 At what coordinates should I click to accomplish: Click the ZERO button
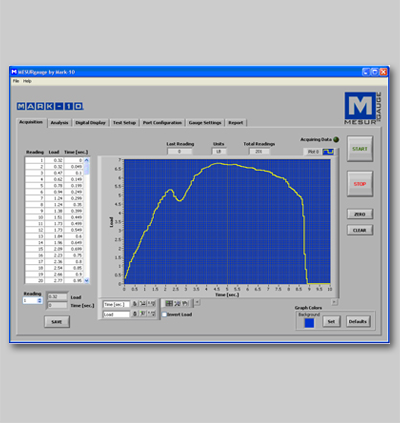tap(360, 214)
